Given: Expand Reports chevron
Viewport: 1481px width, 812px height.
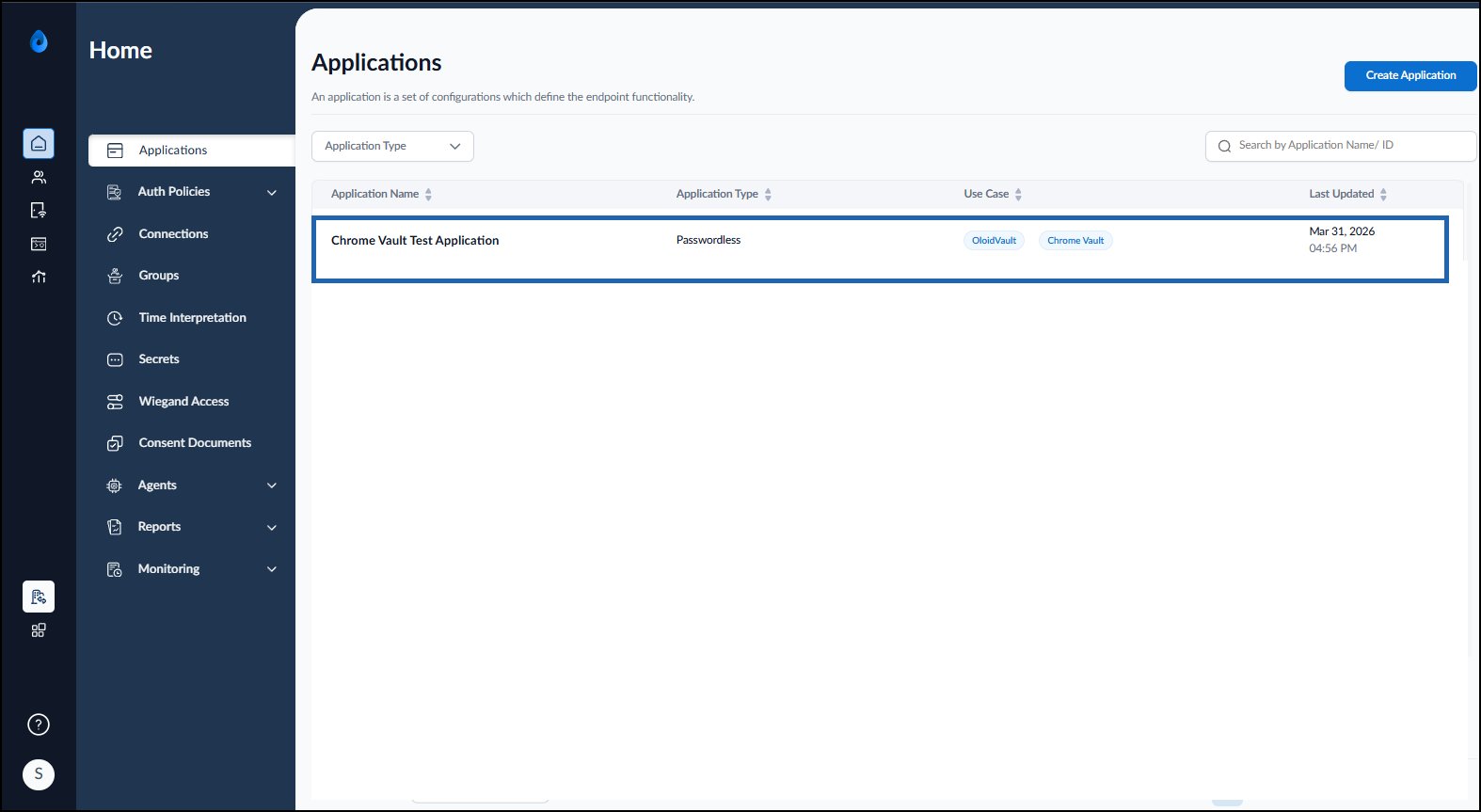Looking at the screenshot, I should point(272,527).
